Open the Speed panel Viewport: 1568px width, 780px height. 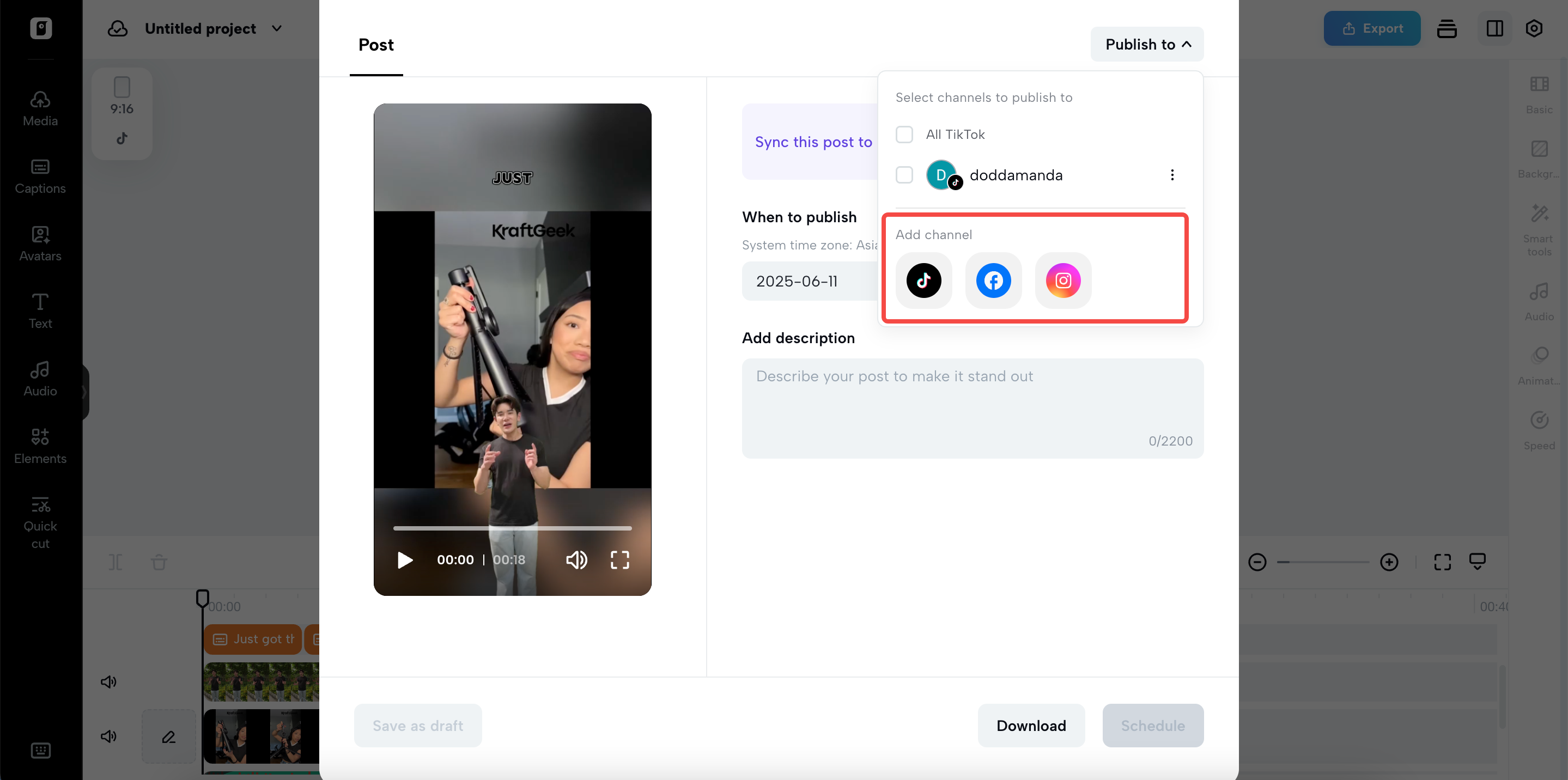click(1539, 429)
